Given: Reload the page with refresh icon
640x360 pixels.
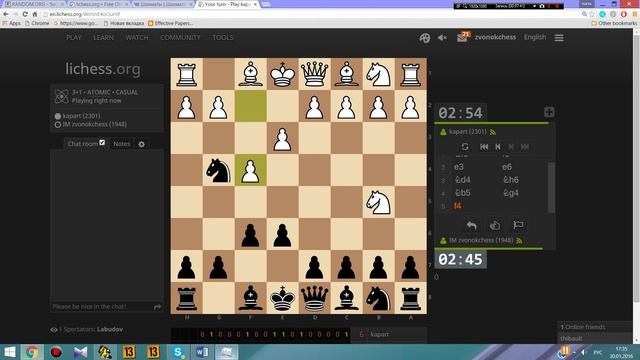Looking at the screenshot, I should pyautogui.click(x=25, y=14).
